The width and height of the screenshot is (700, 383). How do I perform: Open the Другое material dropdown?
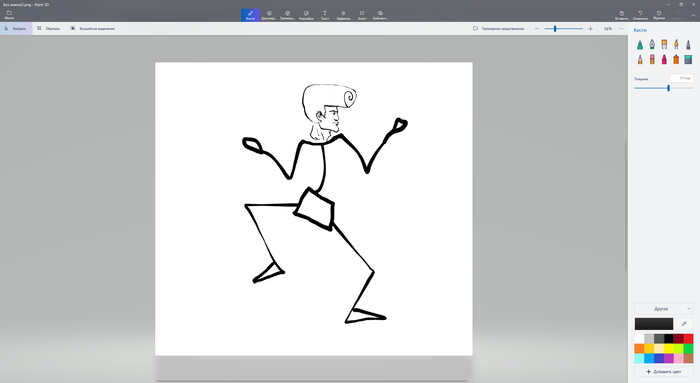[663, 308]
